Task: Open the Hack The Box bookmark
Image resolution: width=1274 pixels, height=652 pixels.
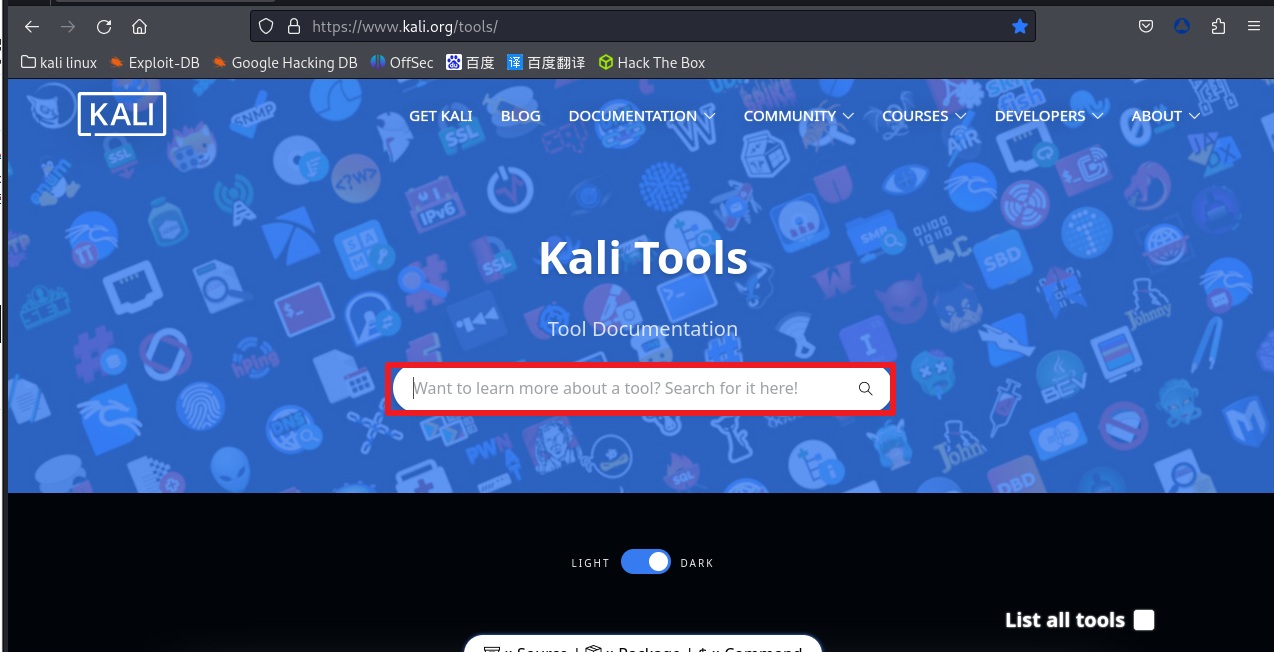Action: 652,62
